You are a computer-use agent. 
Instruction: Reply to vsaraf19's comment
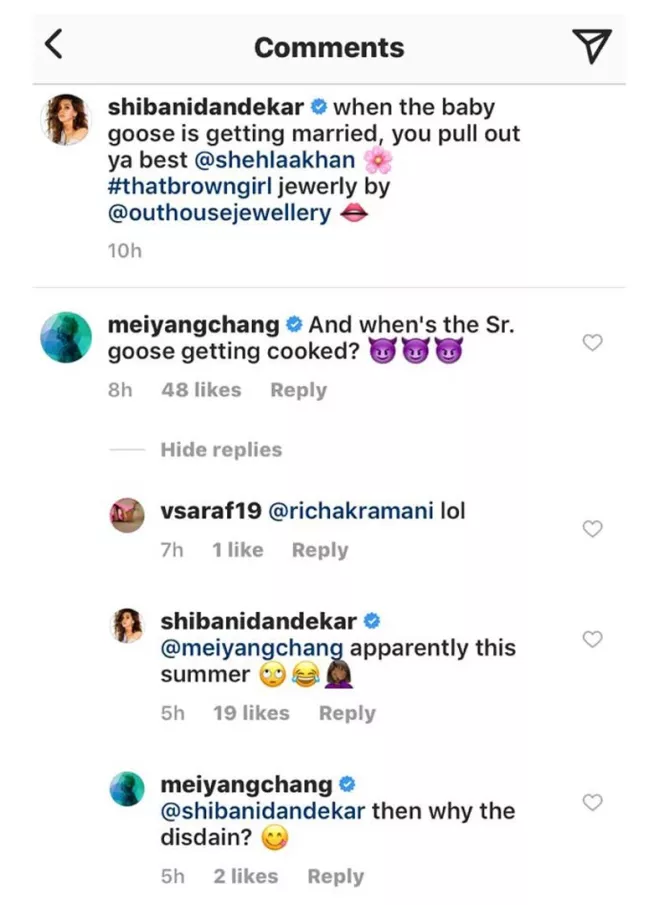click(x=320, y=550)
